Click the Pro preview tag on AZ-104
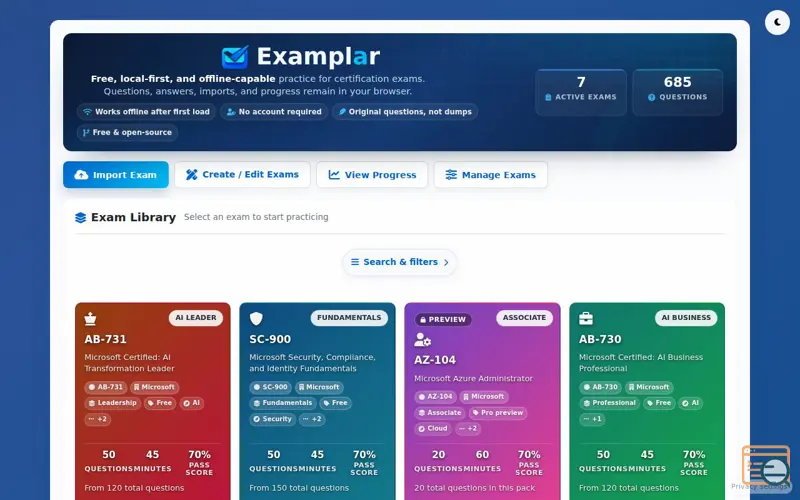Viewport: 800px width, 500px height. point(497,413)
